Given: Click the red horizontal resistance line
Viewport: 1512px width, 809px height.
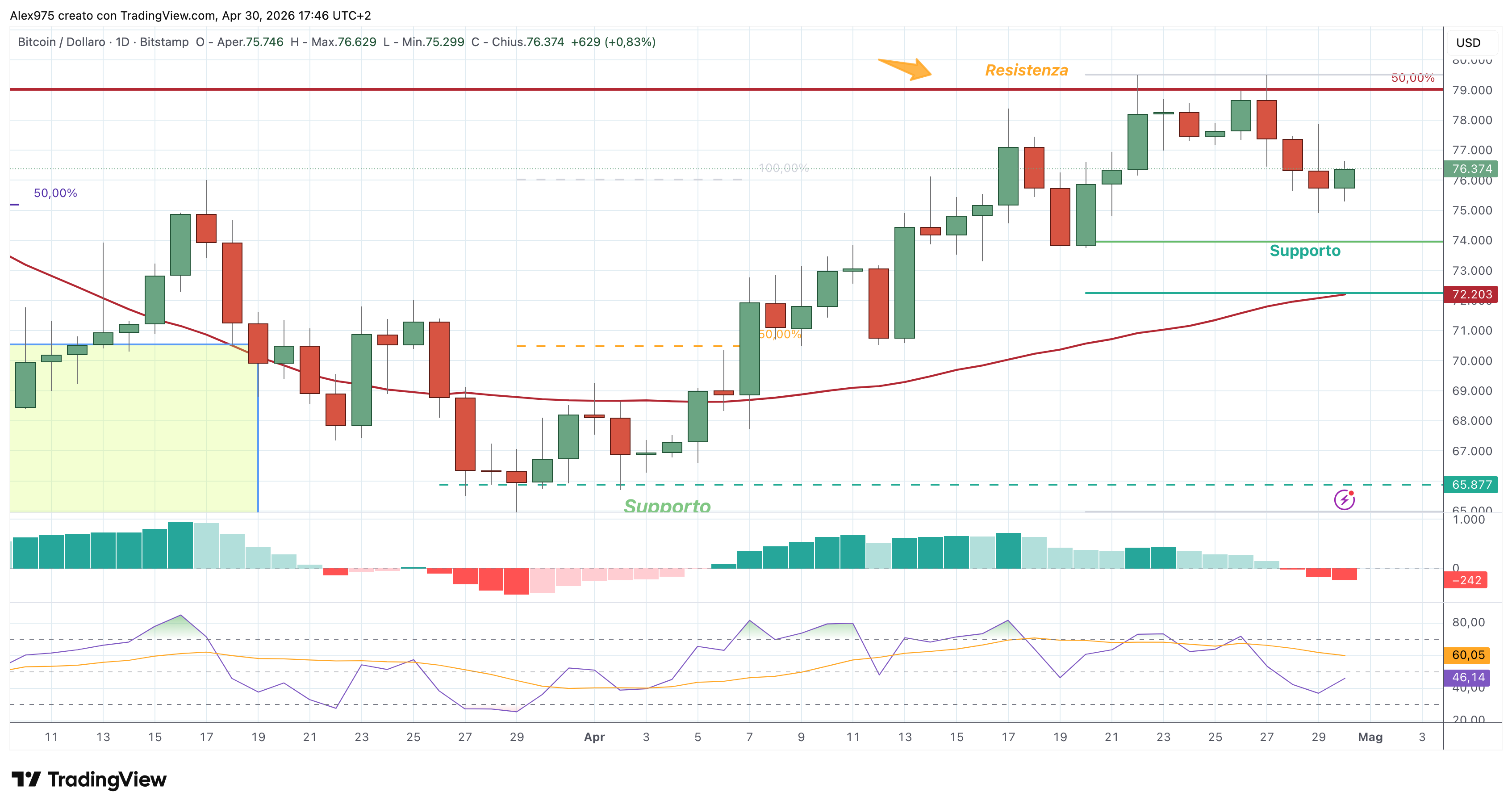Looking at the screenshot, I should (726, 89).
